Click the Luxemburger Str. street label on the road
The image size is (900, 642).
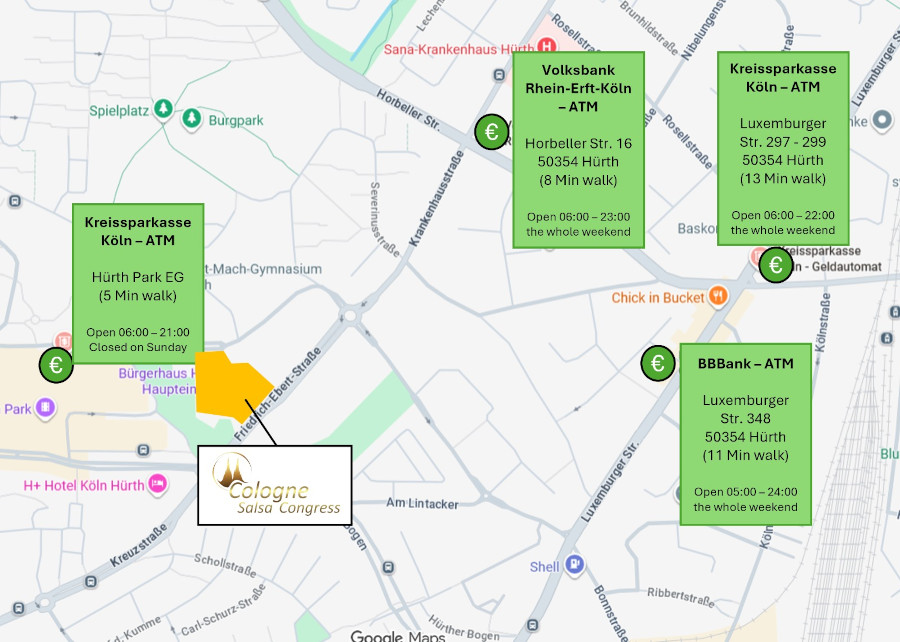pos(610,482)
